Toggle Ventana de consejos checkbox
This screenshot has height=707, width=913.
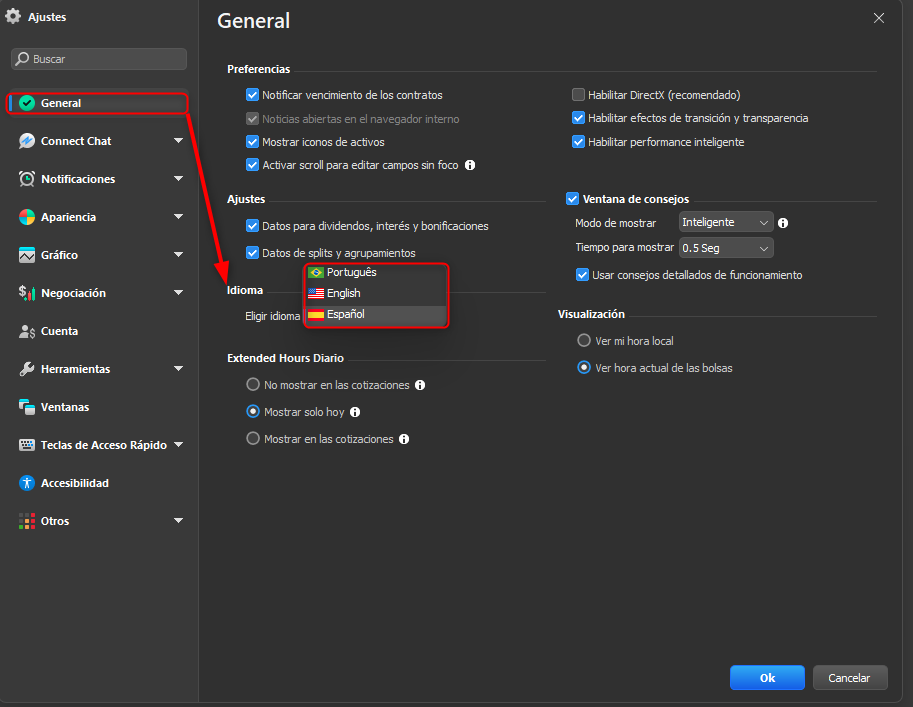[572, 199]
